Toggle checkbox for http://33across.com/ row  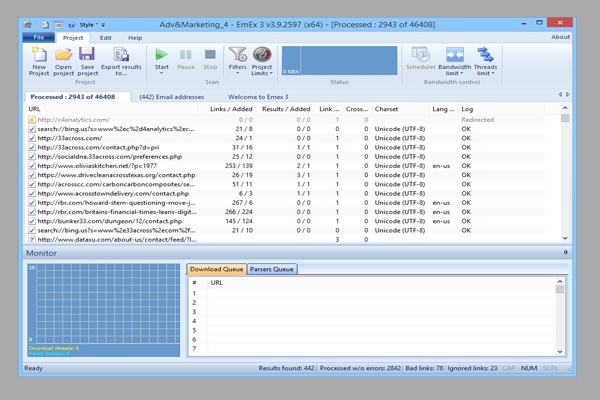(x=31, y=138)
